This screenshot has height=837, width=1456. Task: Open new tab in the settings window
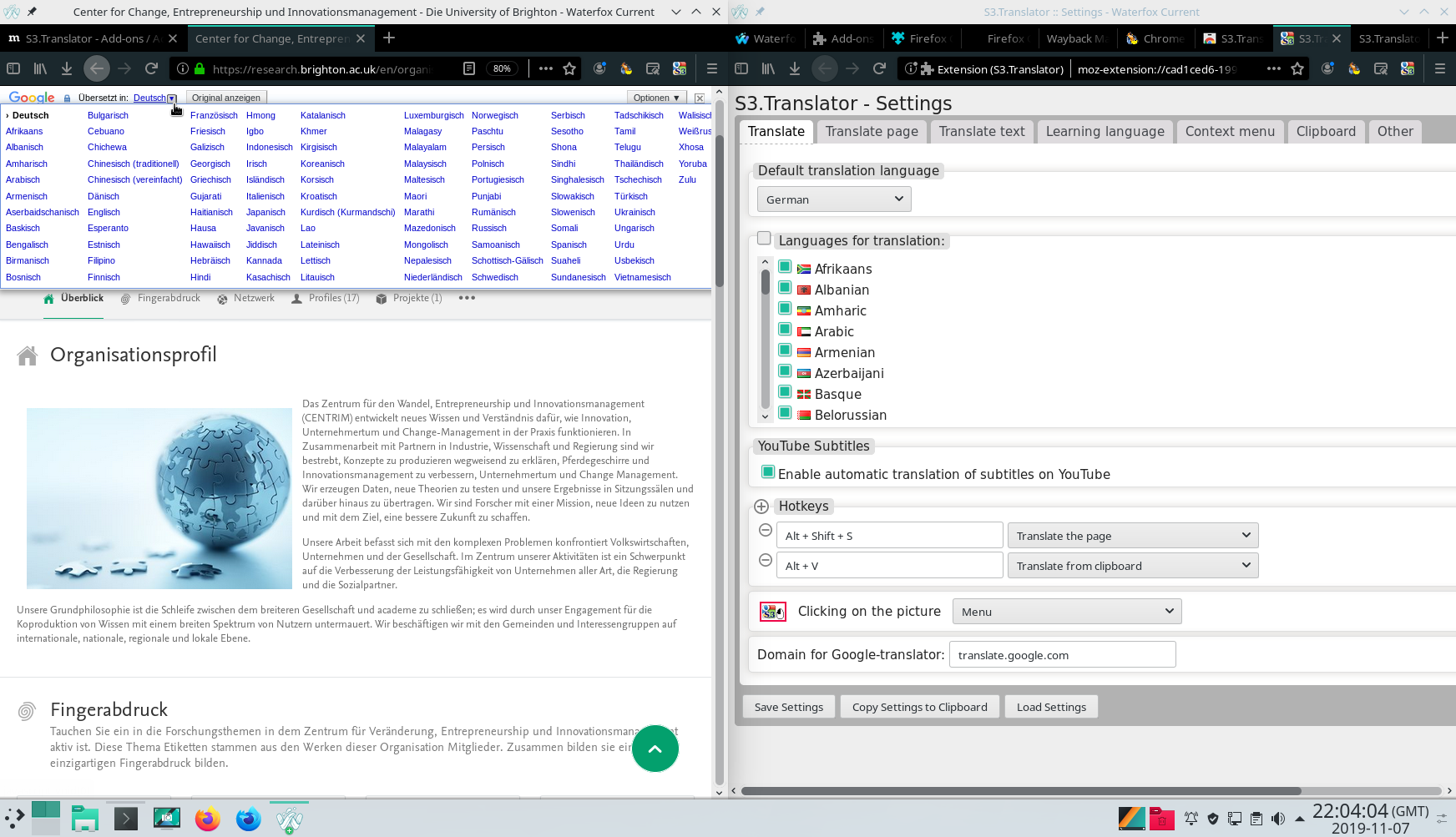pos(1443,38)
